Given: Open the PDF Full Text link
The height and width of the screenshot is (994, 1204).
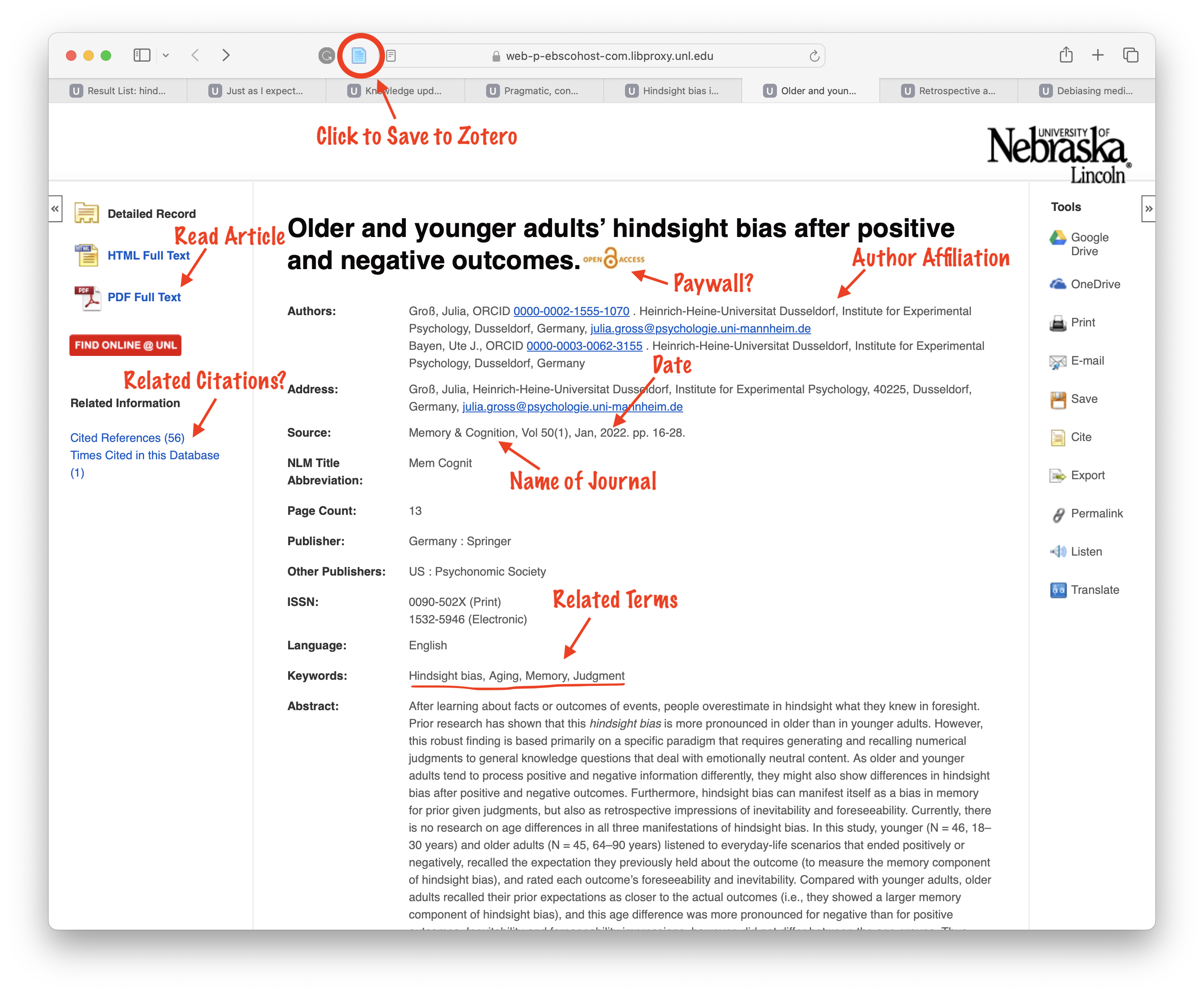Looking at the screenshot, I should pos(144,297).
